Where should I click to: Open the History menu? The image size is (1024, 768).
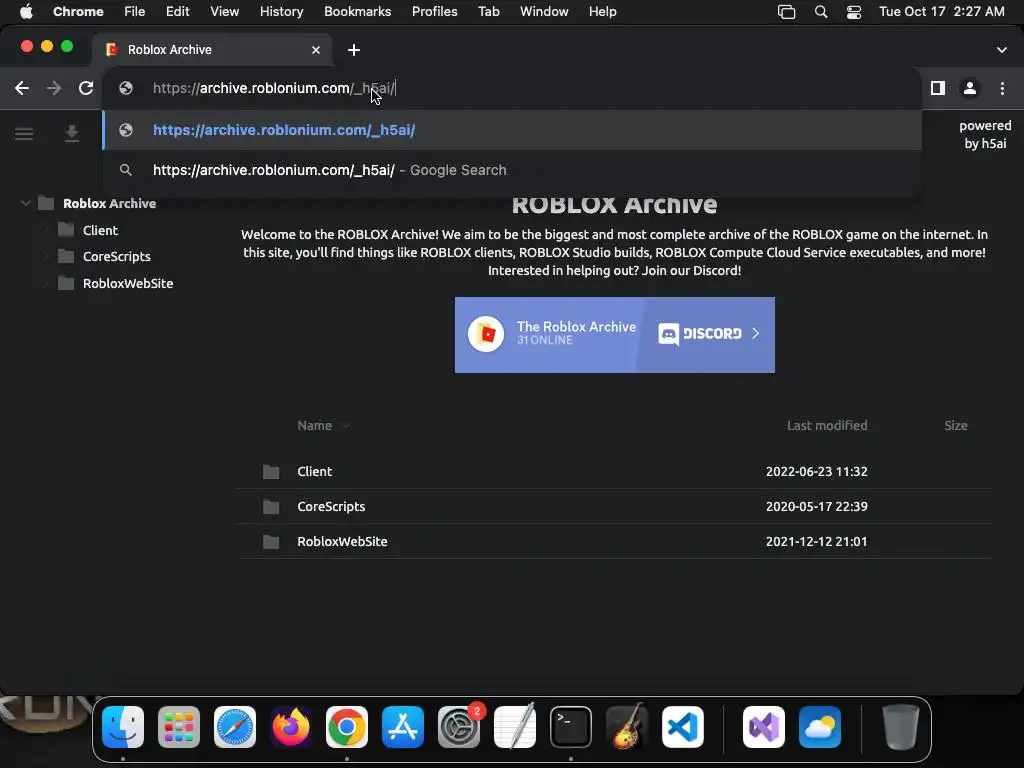pyautogui.click(x=281, y=12)
